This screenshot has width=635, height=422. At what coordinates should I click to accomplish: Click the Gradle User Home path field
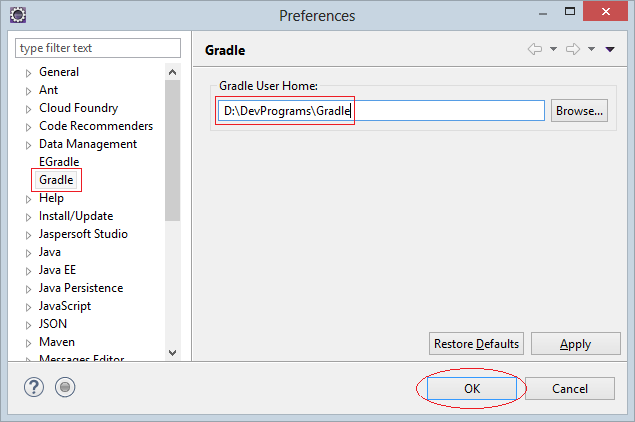pyautogui.click(x=381, y=111)
